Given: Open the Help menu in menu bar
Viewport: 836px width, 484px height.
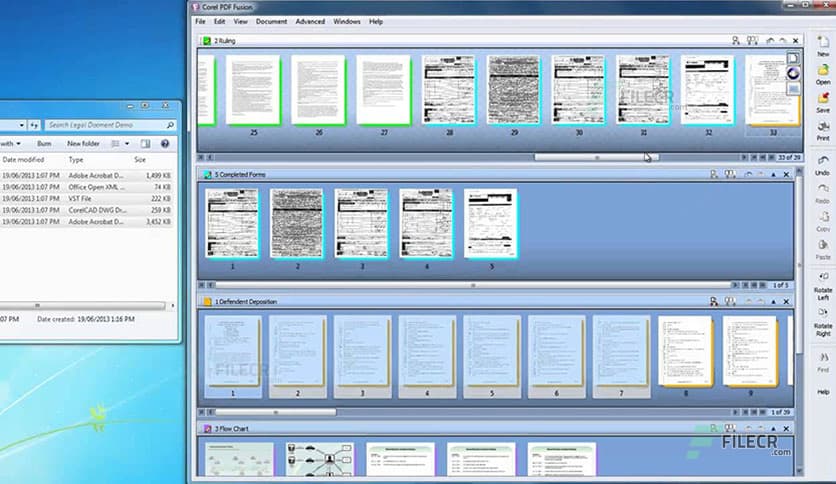Looking at the screenshot, I should [x=376, y=22].
